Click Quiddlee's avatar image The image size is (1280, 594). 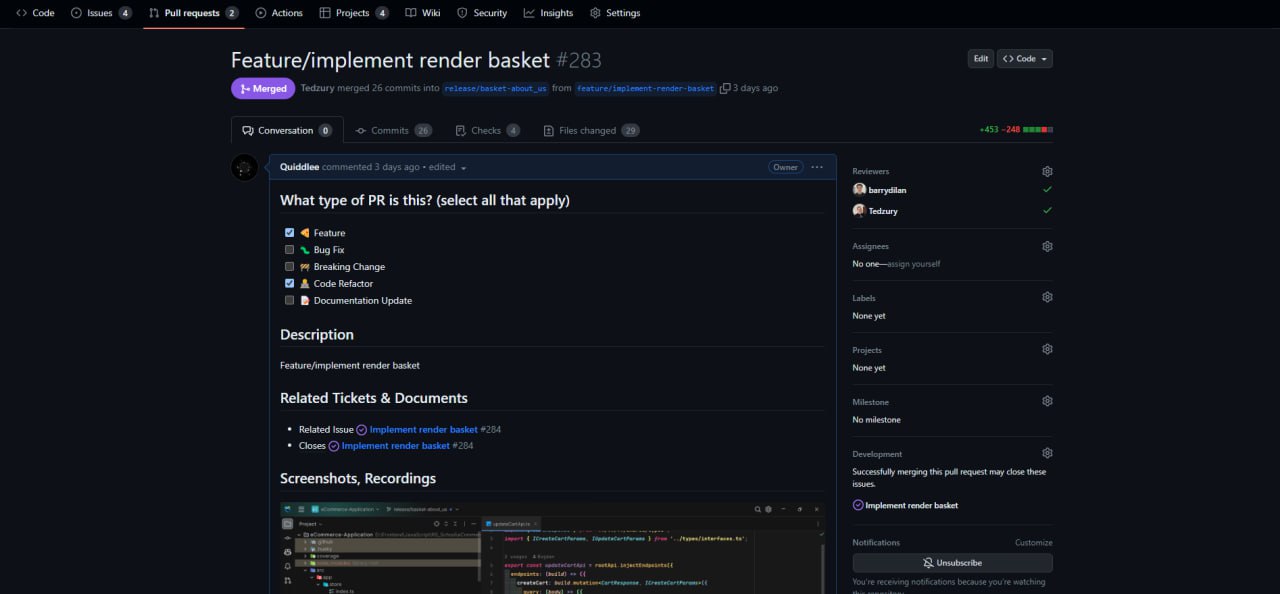tap(245, 167)
